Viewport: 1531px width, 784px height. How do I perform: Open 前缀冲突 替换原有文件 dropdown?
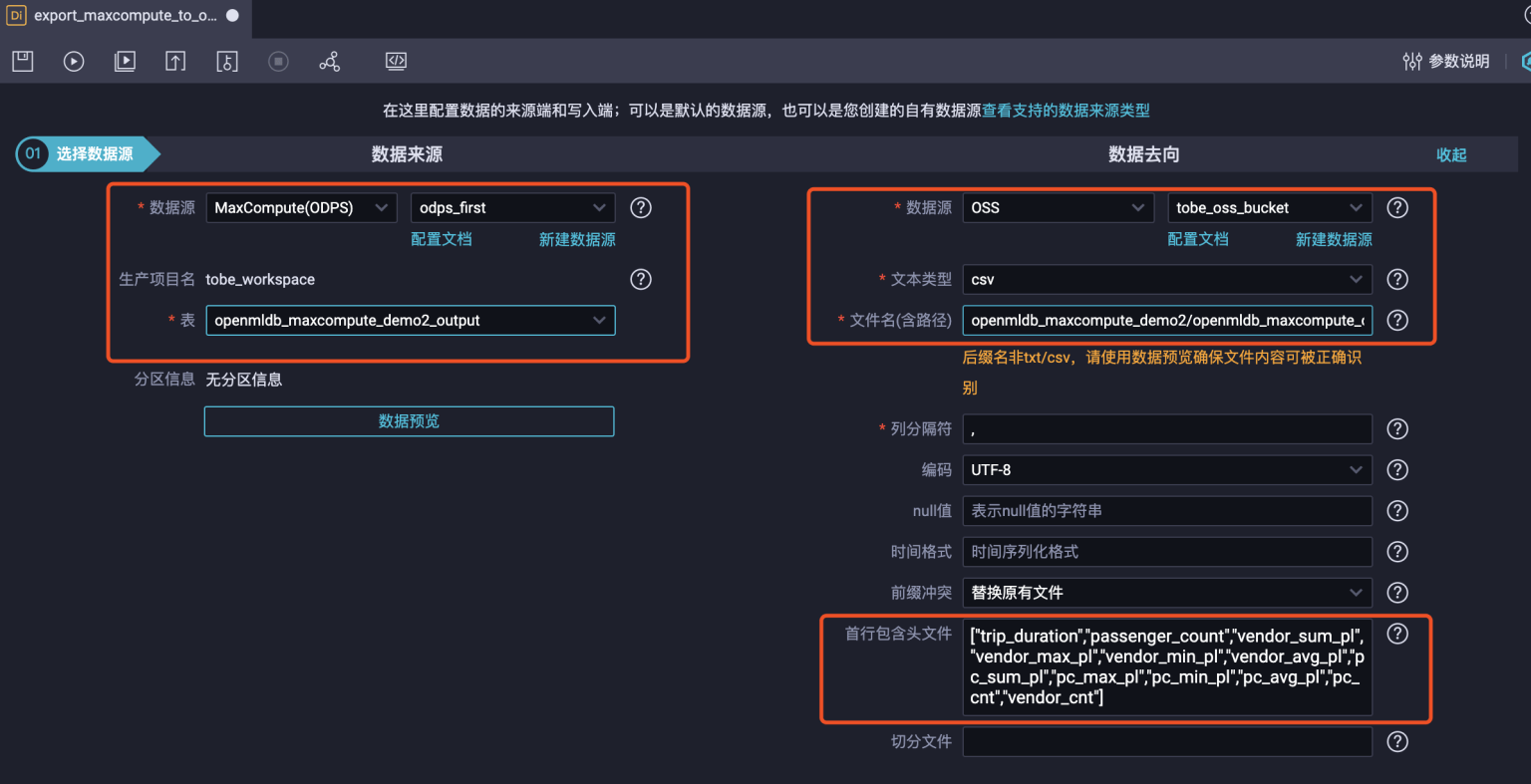pyautogui.click(x=1167, y=592)
